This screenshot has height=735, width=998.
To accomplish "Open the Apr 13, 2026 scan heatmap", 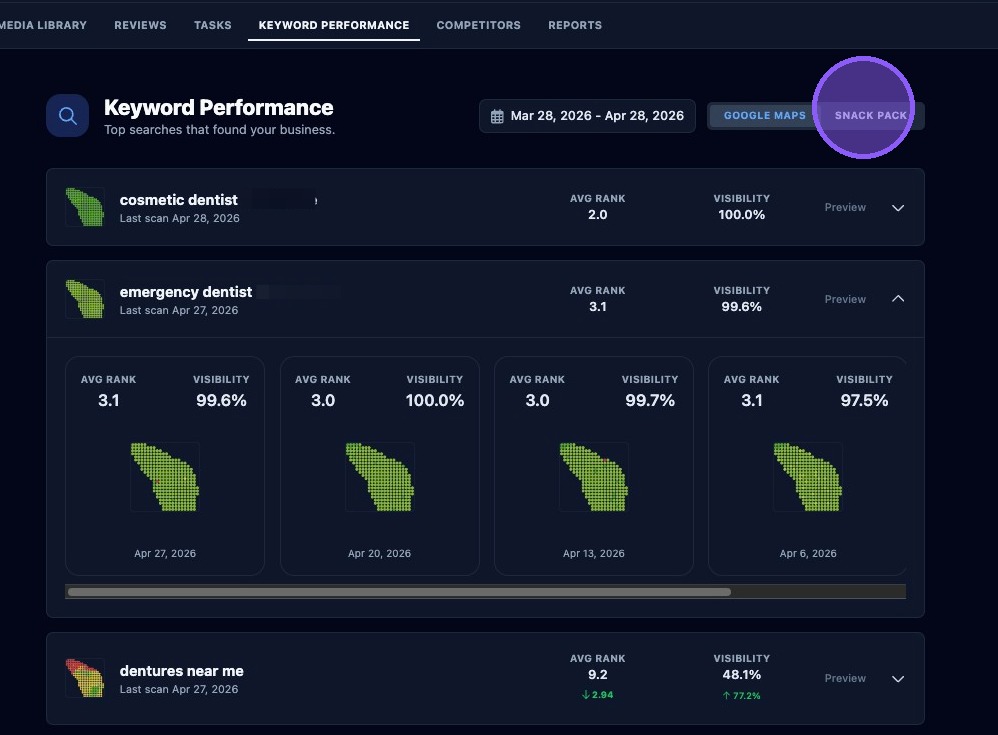I will tap(594, 477).
